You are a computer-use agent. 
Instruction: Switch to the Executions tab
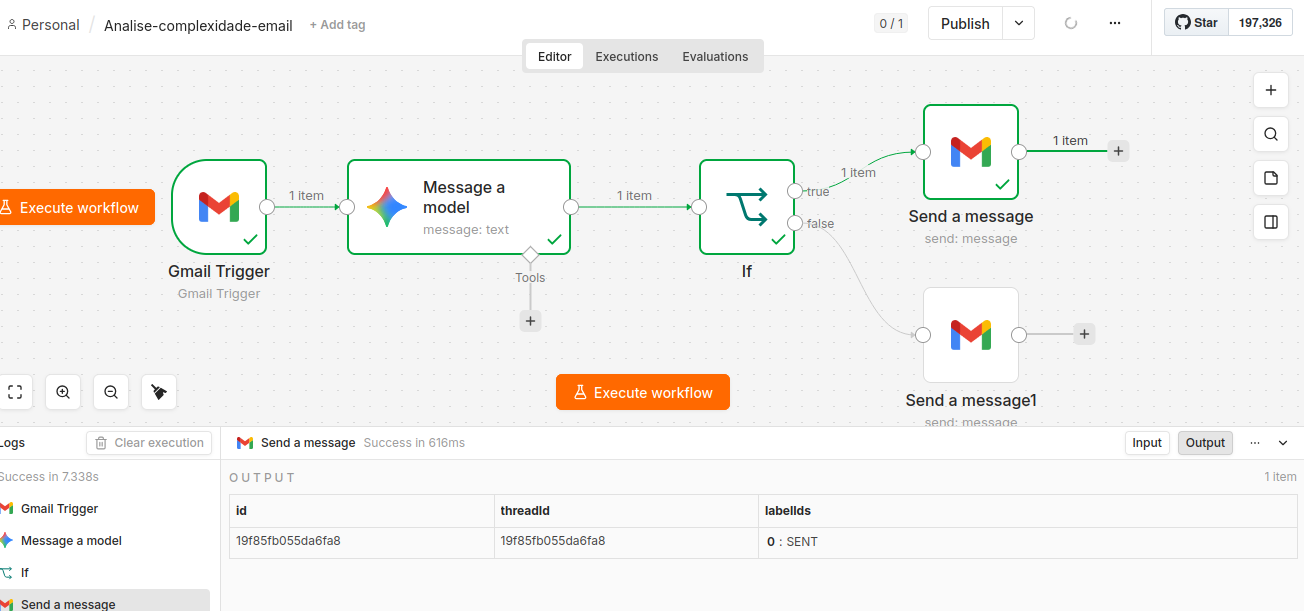pyautogui.click(x=627, y=57)
